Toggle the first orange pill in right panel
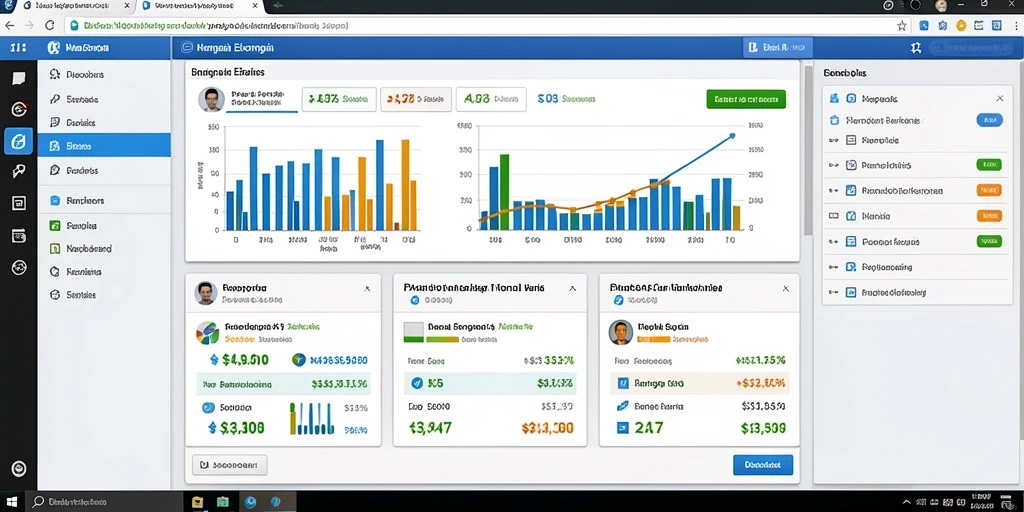 (989, 190)
